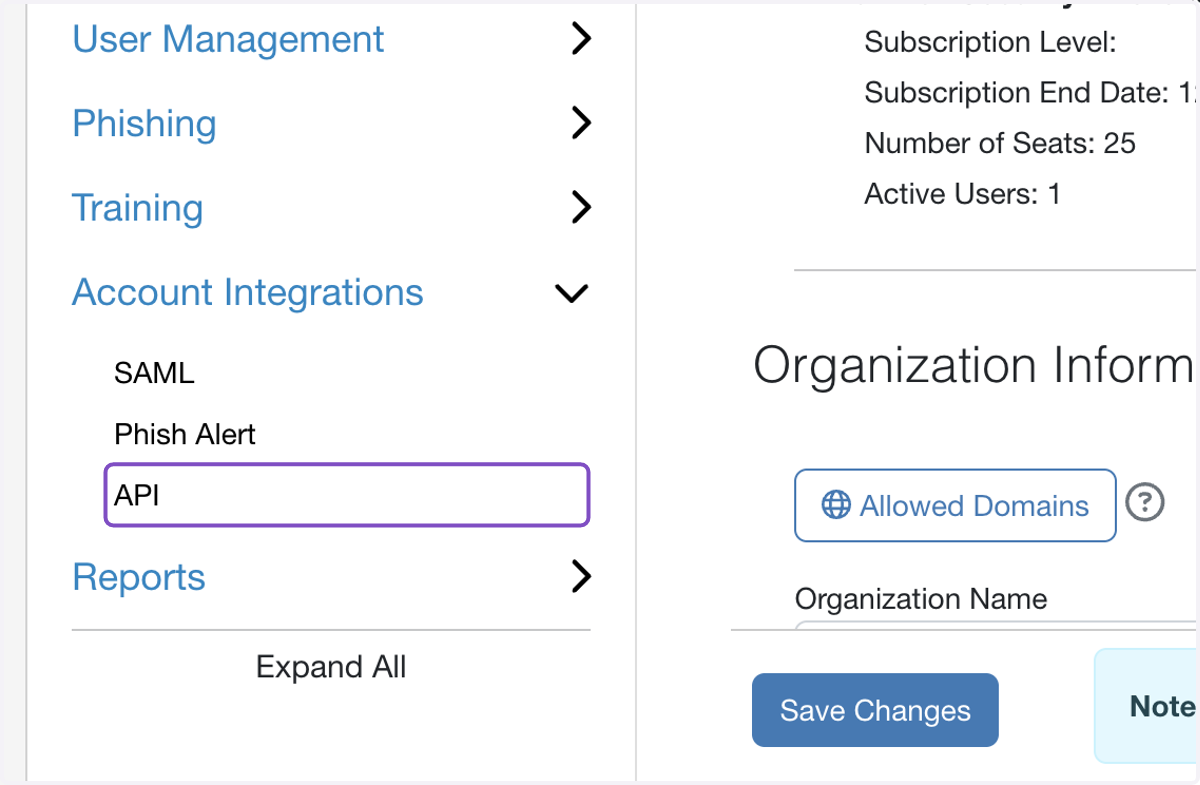1200x785 pixels.
Task: Click the Active Users: 1 text
Action: point(962,193)
